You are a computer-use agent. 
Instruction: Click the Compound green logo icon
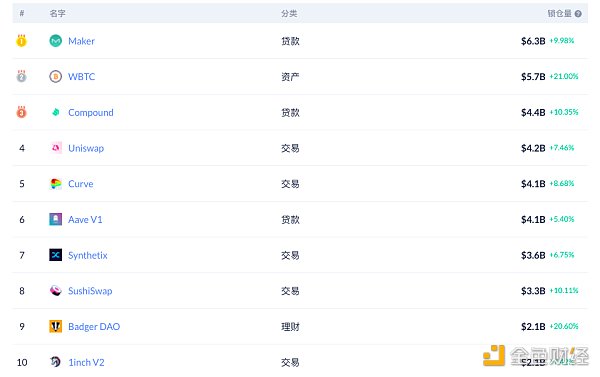pyautogui.click(x=55, y=112)
